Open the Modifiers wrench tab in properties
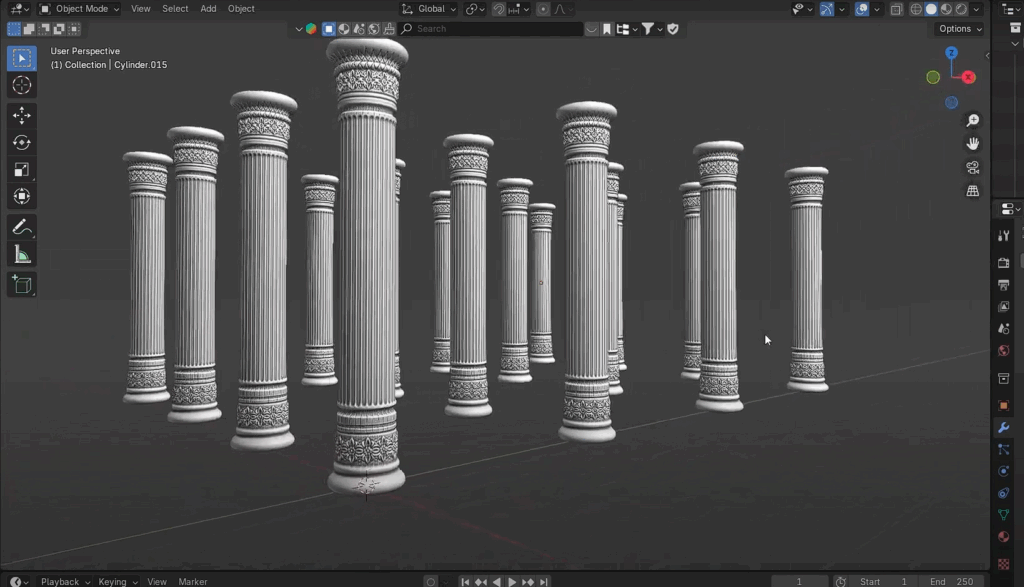1024x587 pixels. point(1004,428)
